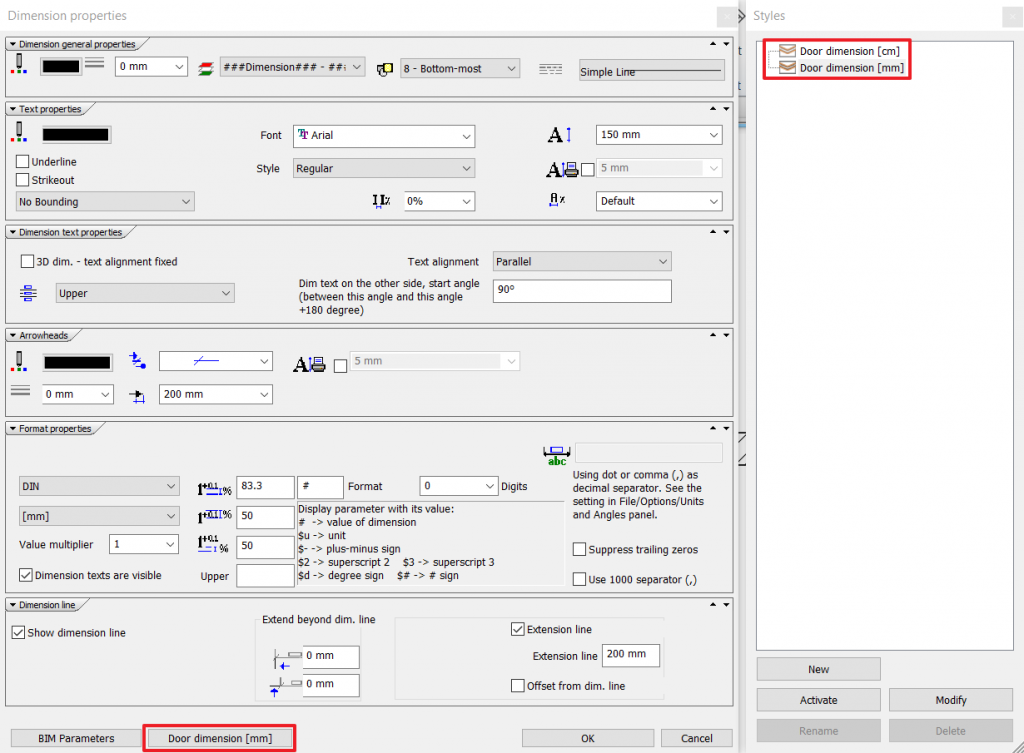
Task: Click the dimension text position icon beside Upper
Action: pos(28,294)
